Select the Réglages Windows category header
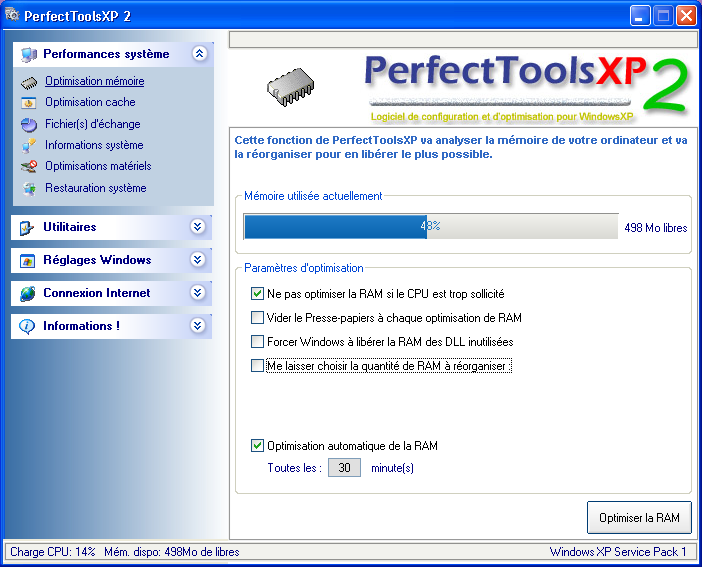Screen dimensions: 702x567 click(x=111, y=260)
